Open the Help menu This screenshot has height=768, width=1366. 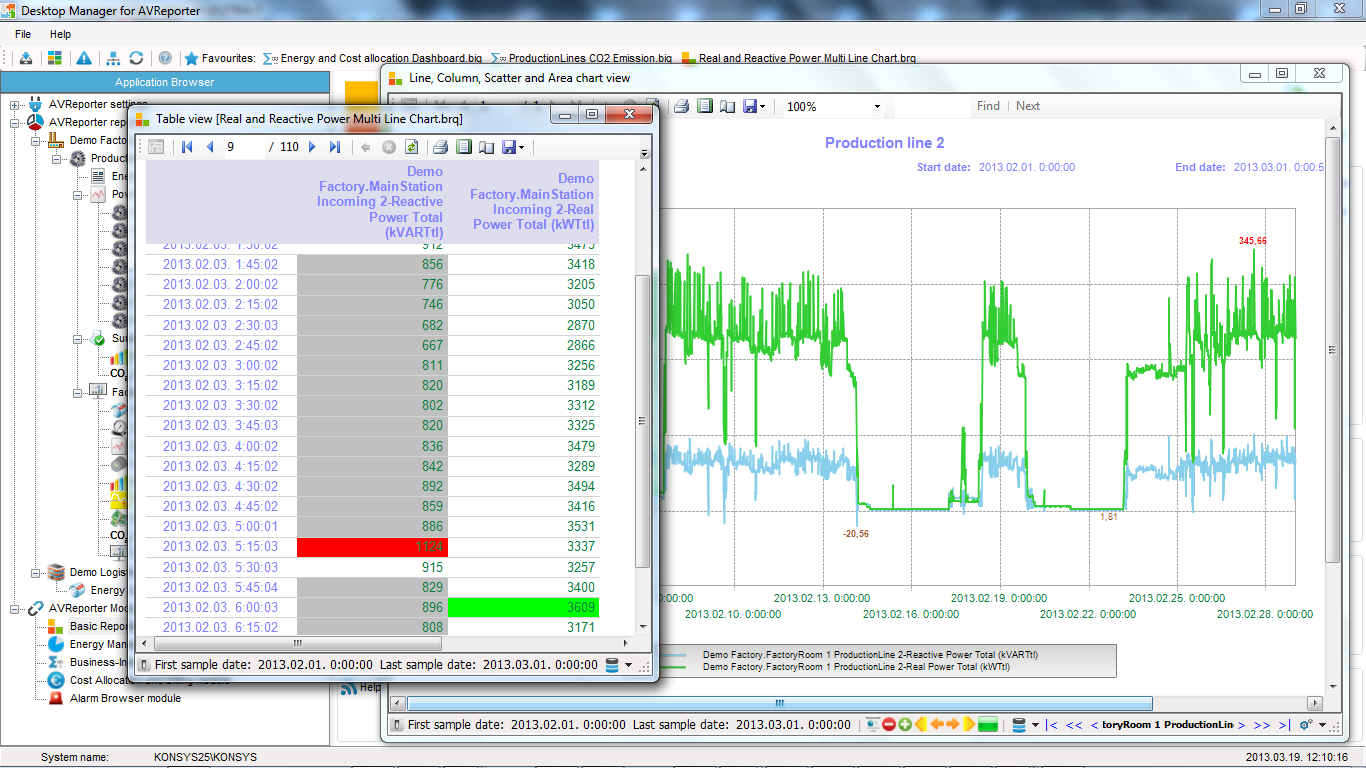coord(60,34)
